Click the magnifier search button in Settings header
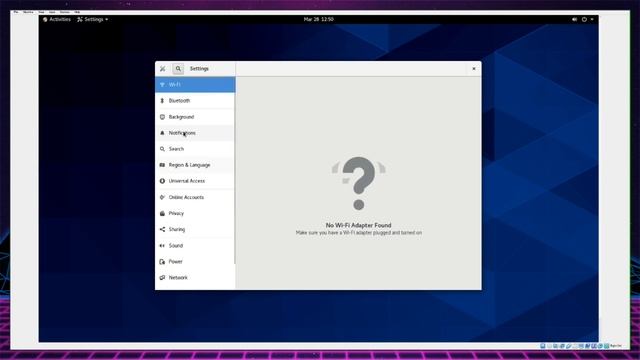 tap(178, 69)
